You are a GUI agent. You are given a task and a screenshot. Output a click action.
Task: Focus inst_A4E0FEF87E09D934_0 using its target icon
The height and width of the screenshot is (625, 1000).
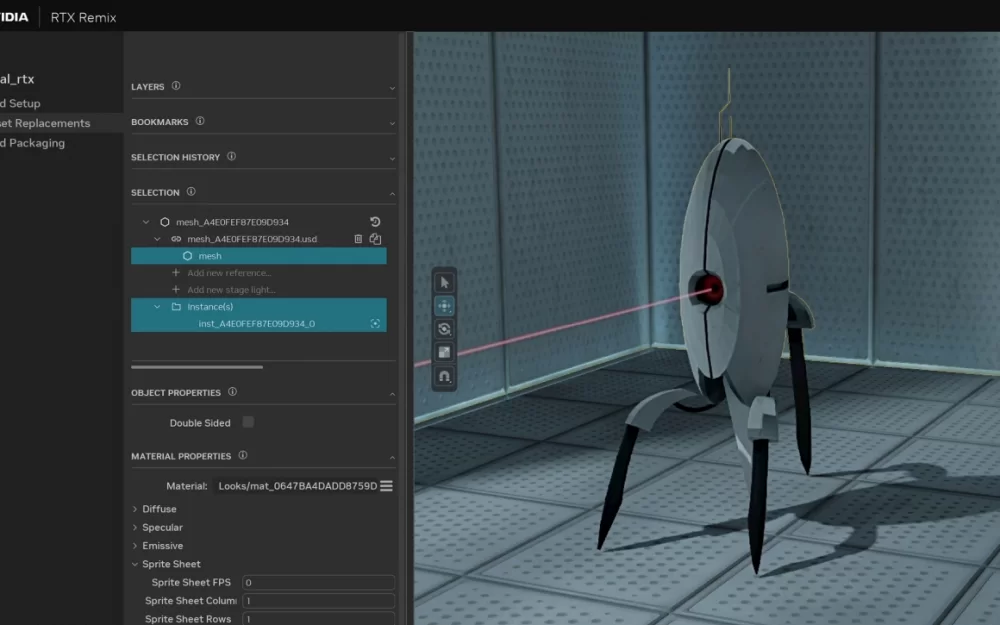point(377,323)
